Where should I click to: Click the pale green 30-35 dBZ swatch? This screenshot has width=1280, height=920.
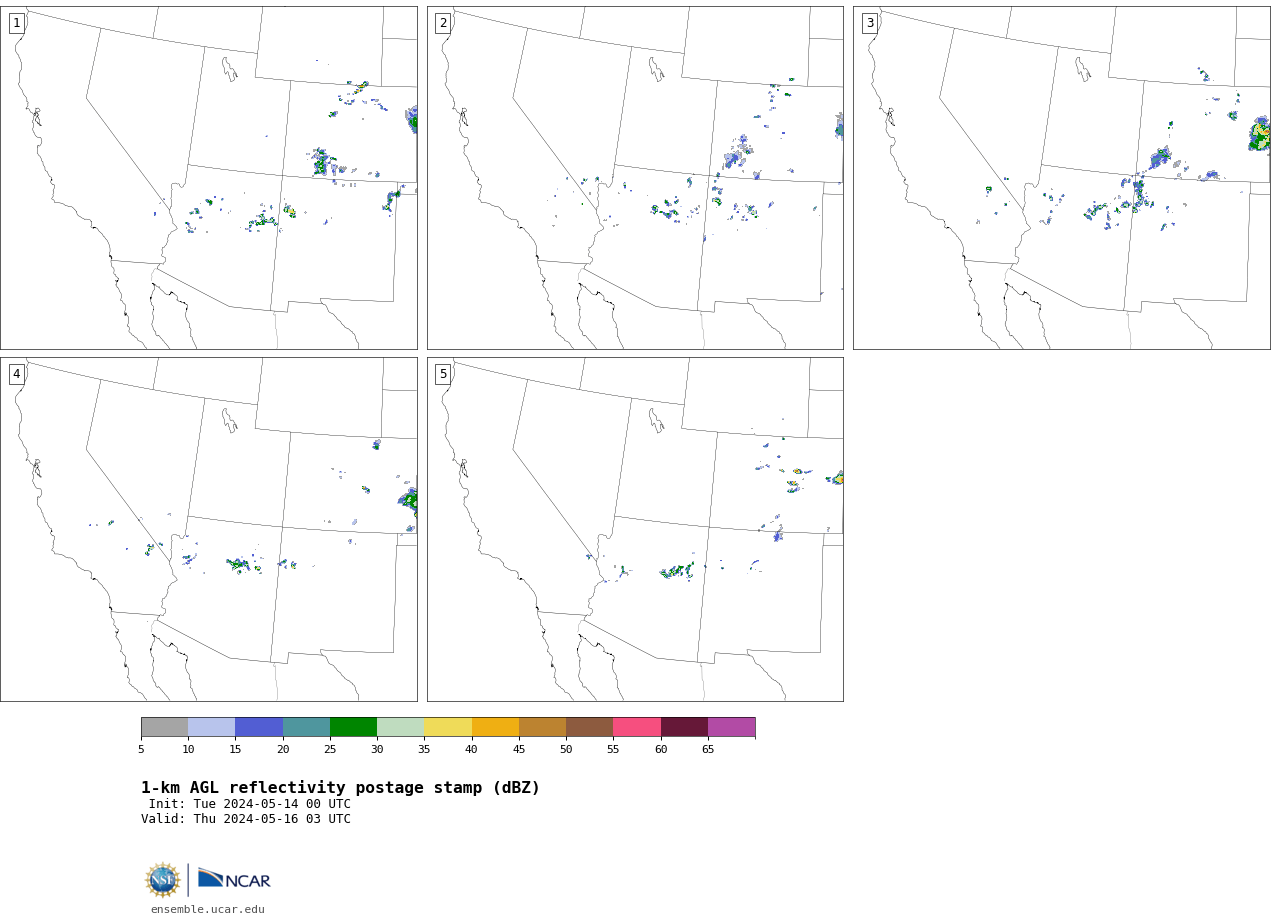click(x=401, y=727)
